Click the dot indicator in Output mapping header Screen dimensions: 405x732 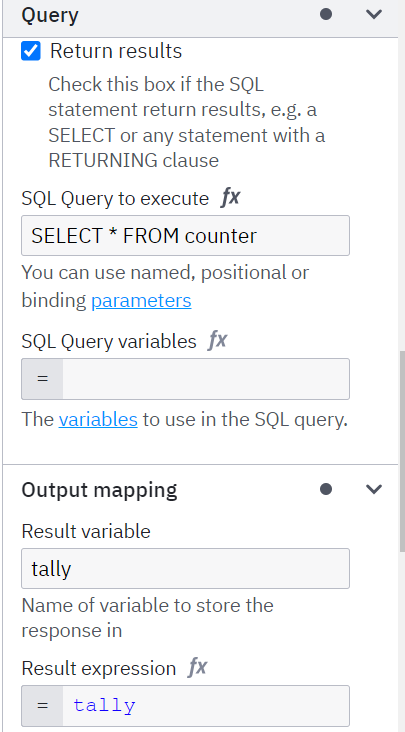[326, 489]
